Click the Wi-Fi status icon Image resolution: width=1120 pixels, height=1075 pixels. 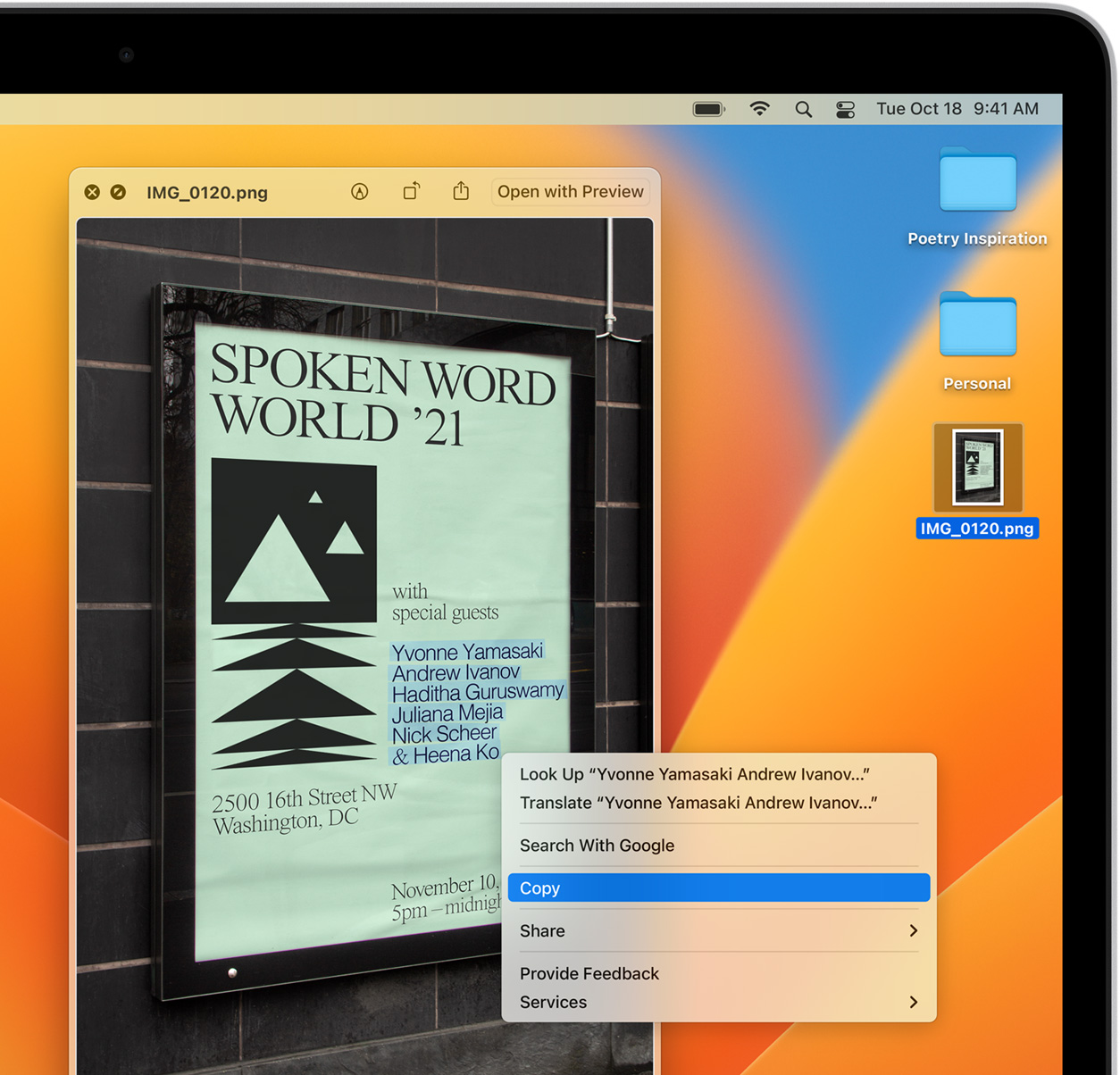pos(759,109)
